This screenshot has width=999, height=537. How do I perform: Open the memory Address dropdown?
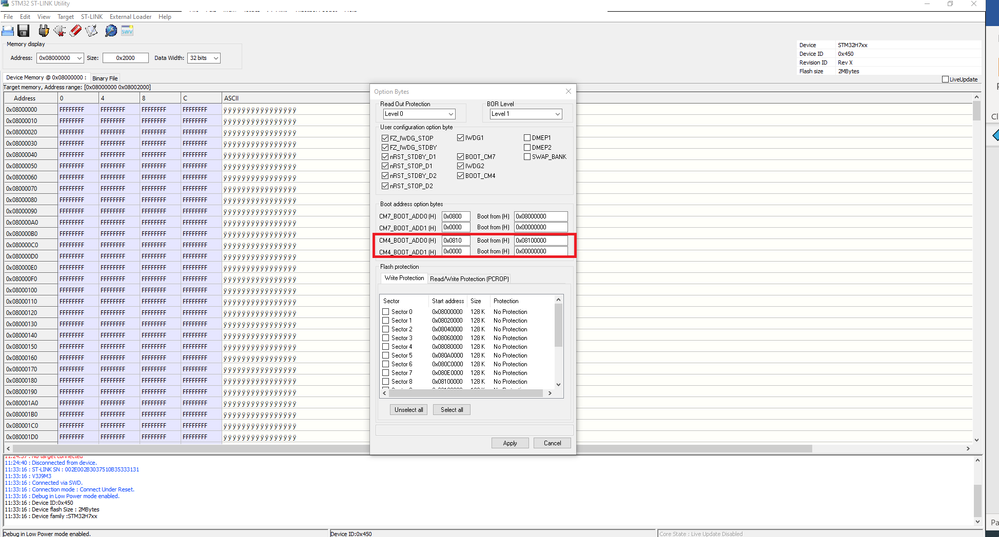60,58
